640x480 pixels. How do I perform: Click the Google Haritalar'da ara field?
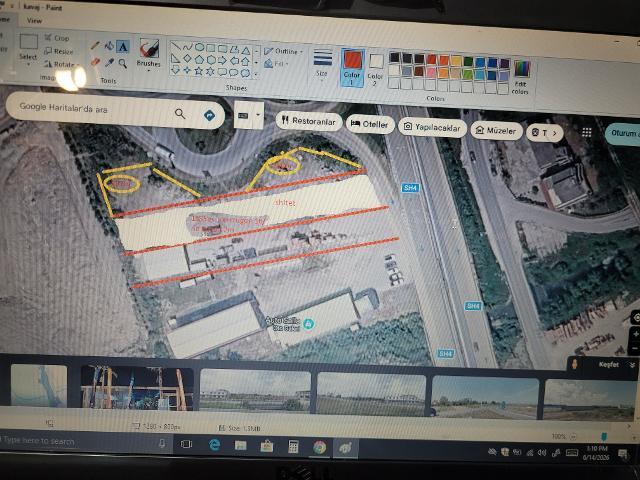coord(92,109)
